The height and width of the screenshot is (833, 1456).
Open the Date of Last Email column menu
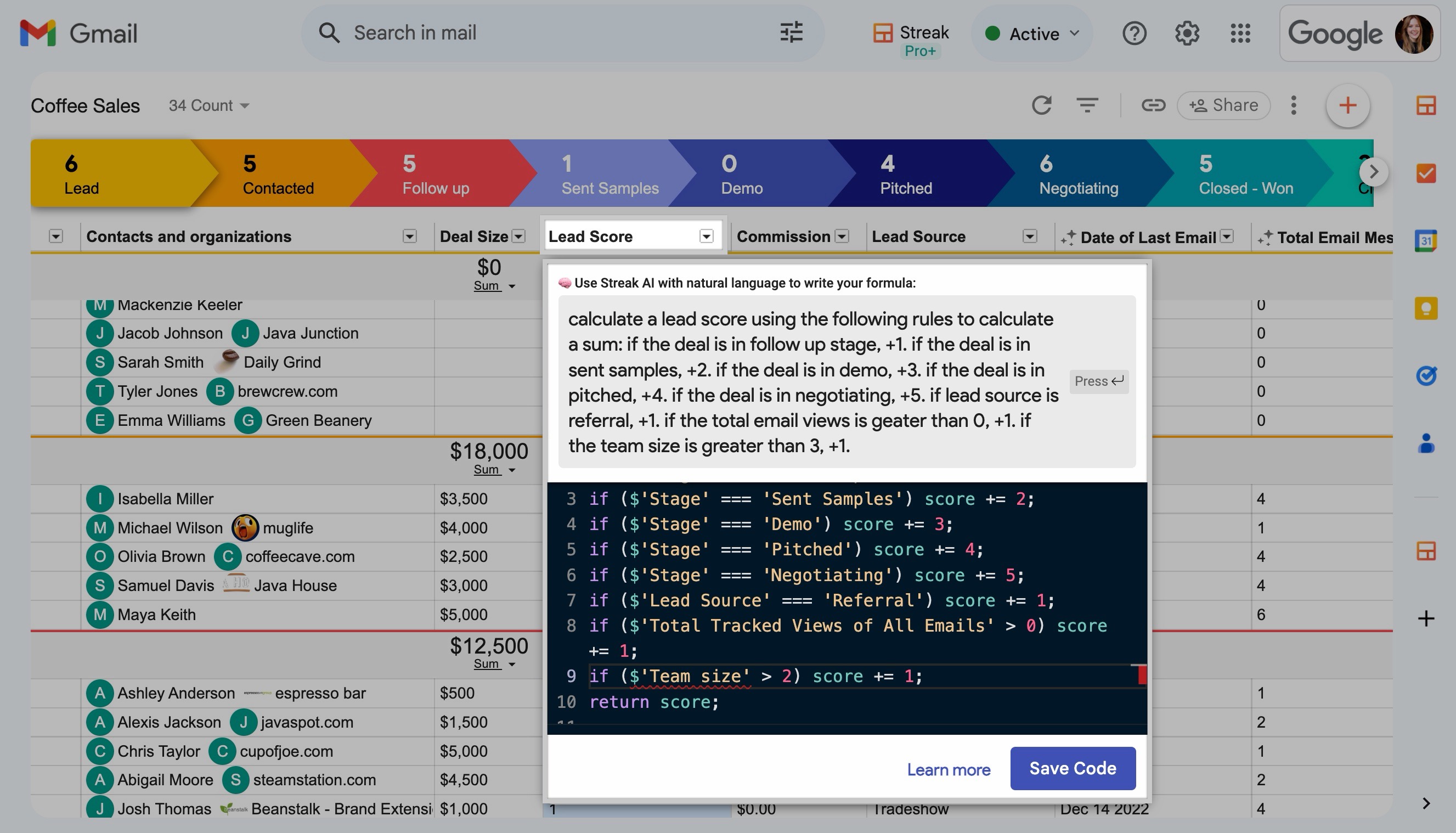1227,237
